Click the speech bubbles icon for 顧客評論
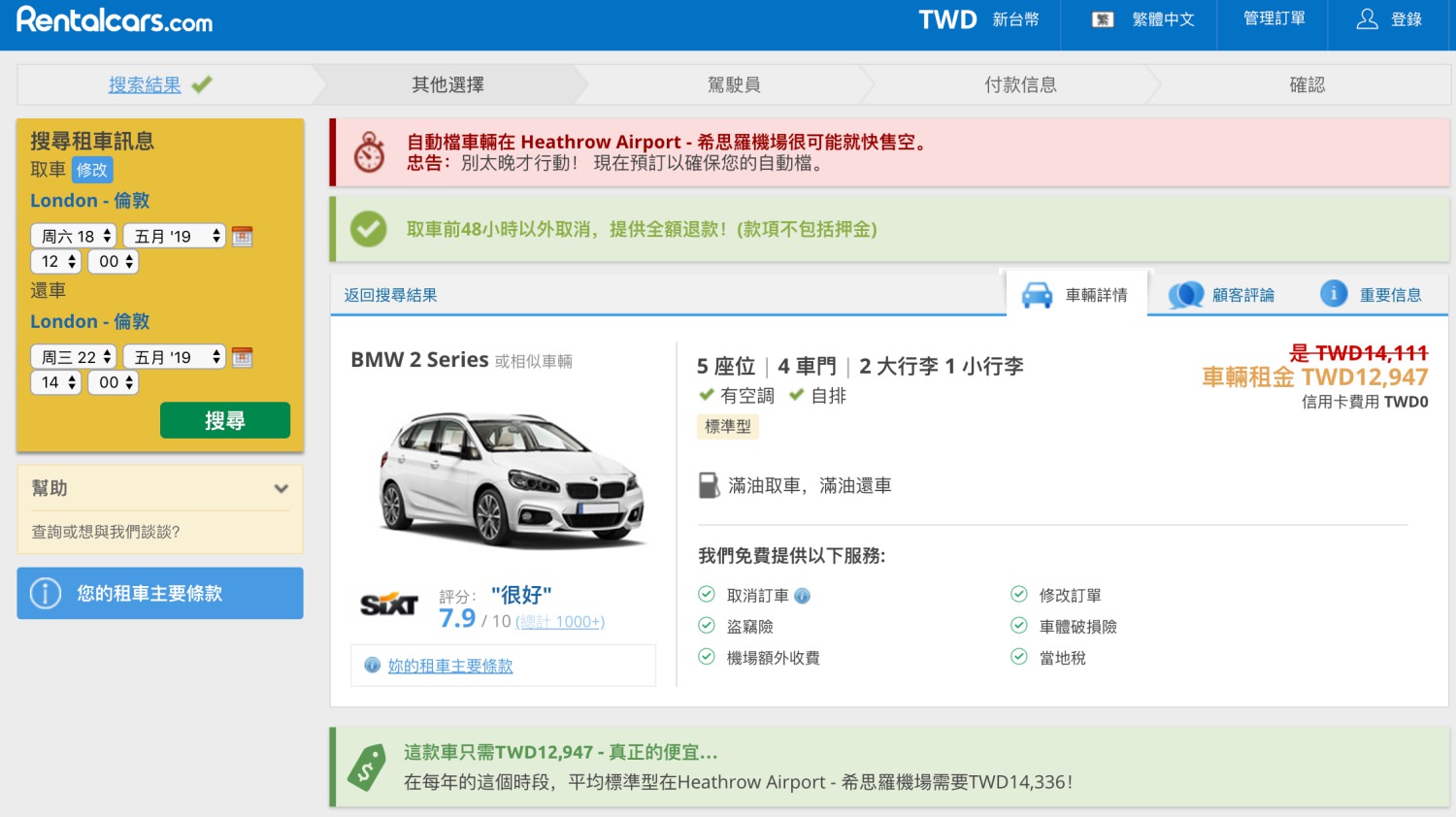This screenshot has width=1456, height=817. [x=1185, y=295]
